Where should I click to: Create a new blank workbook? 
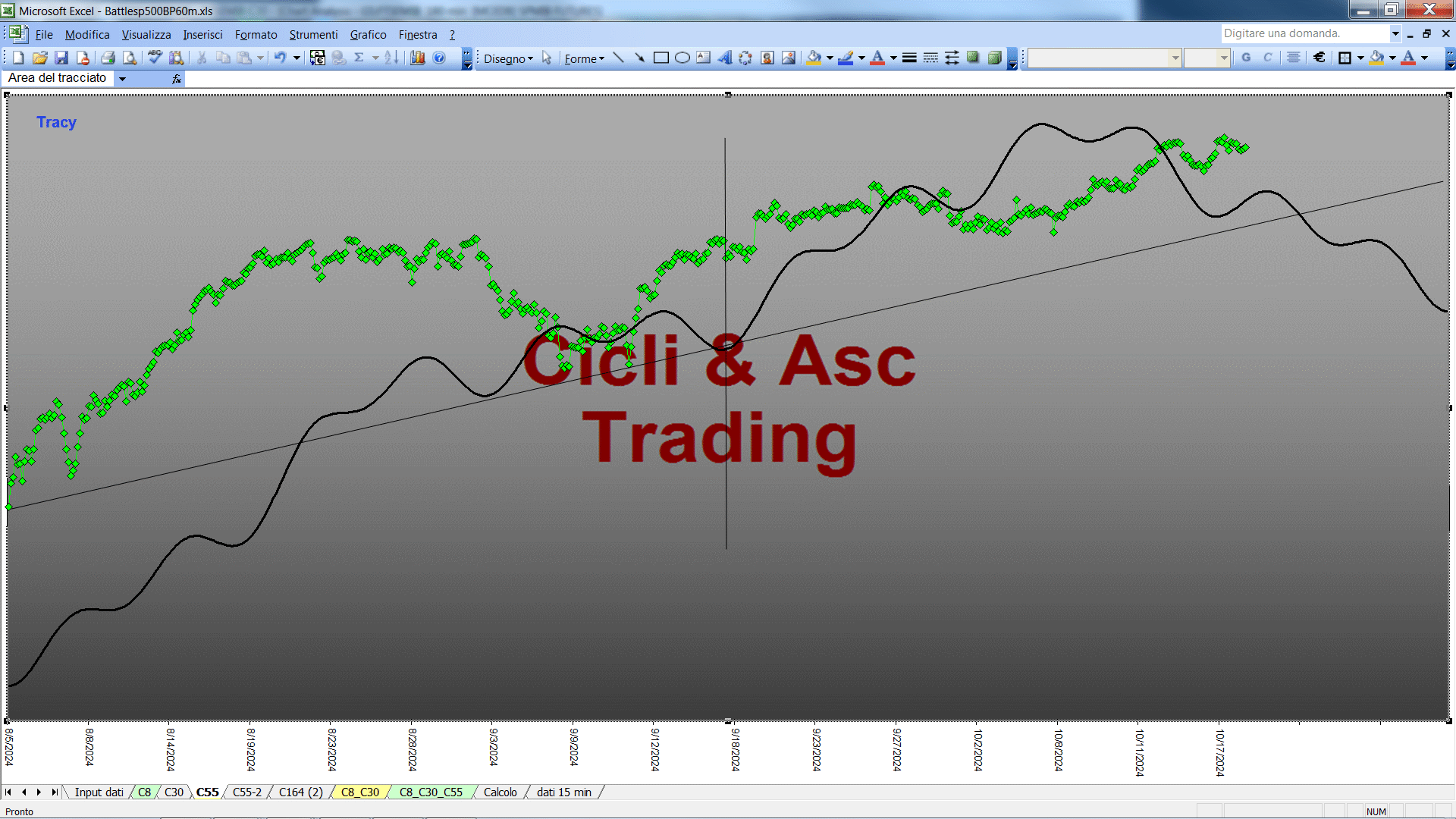[x=19, y=58]
